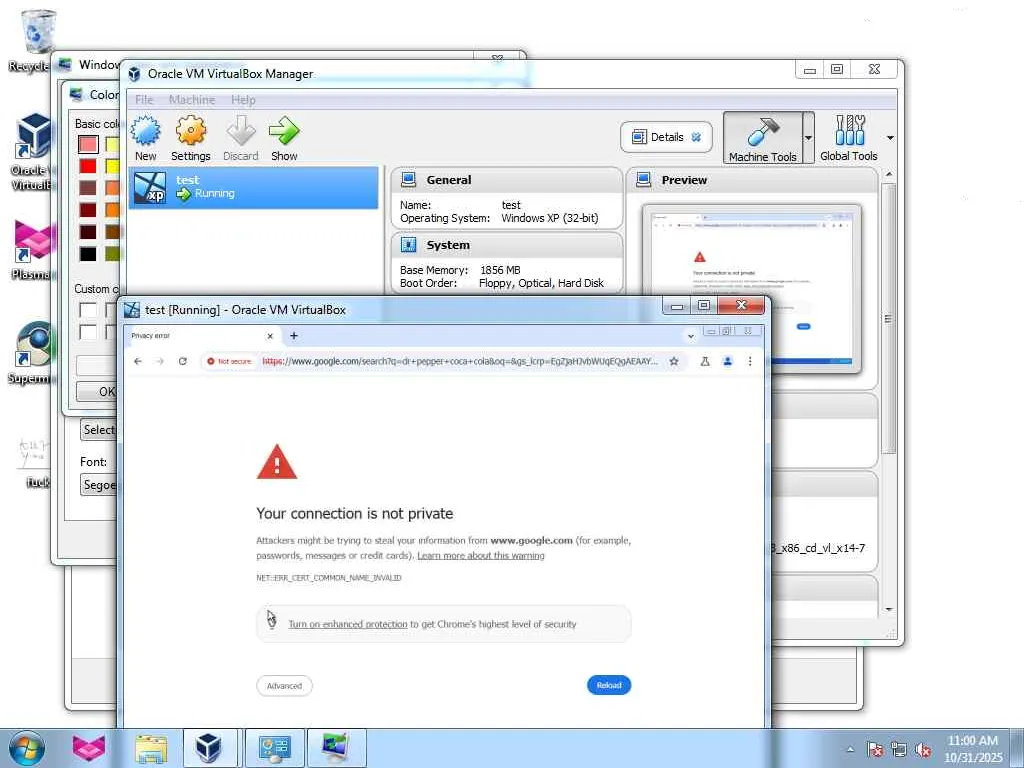Open the File menu in VirtualBox Manager
Image resolution: width=1024 pixels, height=768 pixels.
(144, 100)
